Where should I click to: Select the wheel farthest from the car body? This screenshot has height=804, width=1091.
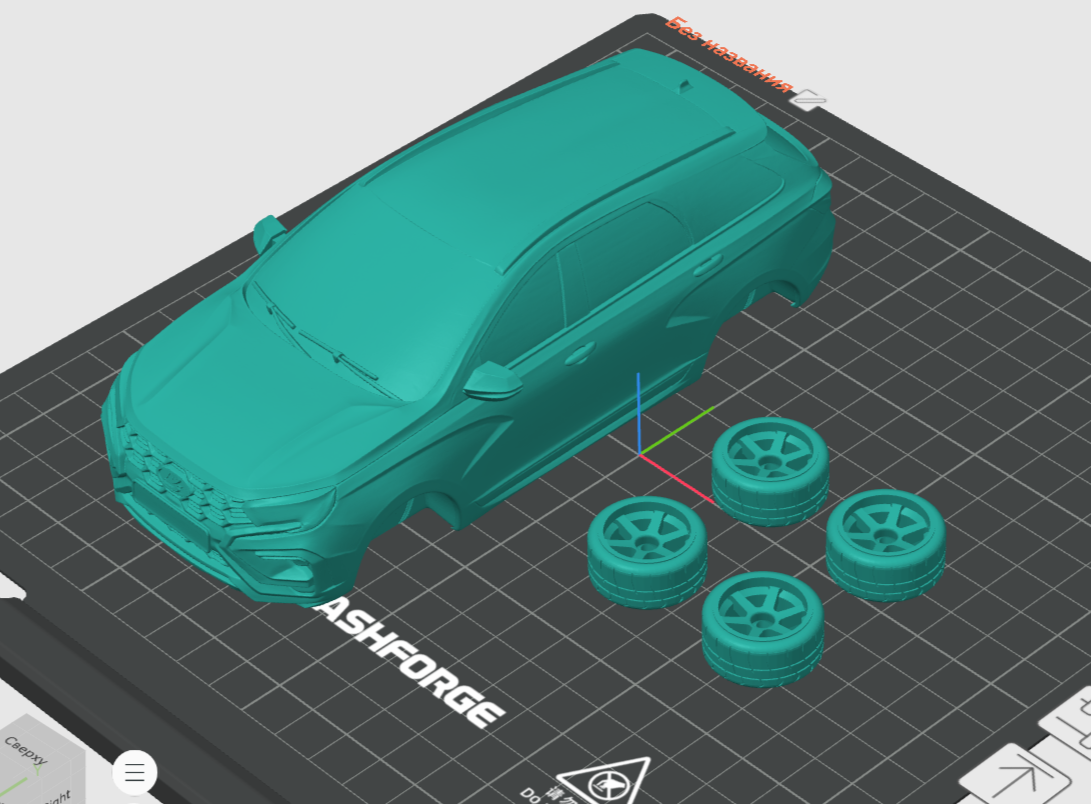pyautogui.click(x=886, y=545)
